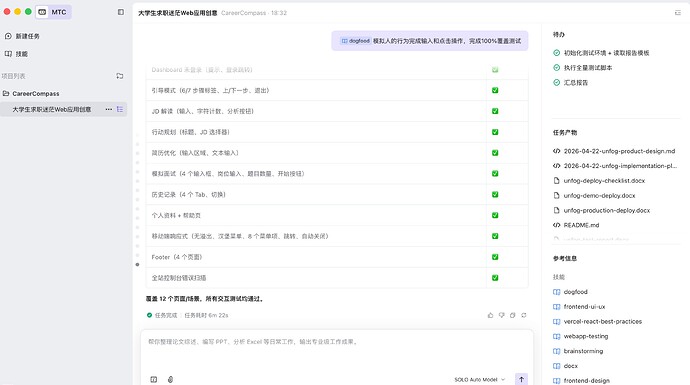Open the SOLO Auto Model dropdown
Viewport: 690px width, 385px height.
(x=480, y=379)
